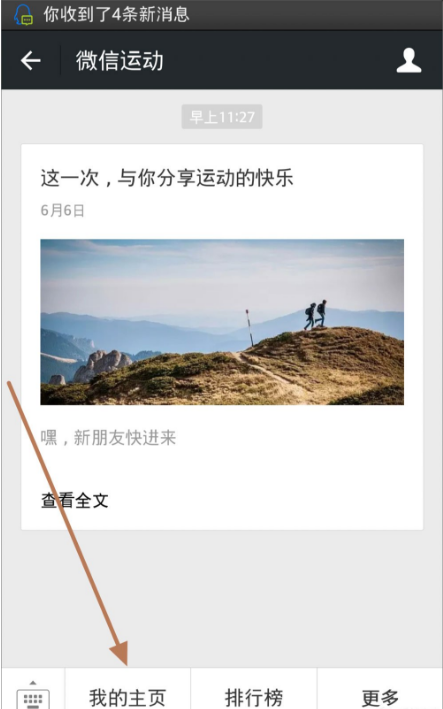The width and height of the screenshot is (443, 709).
Task: Click the 微信运动 header title
Action: point(119,61)
